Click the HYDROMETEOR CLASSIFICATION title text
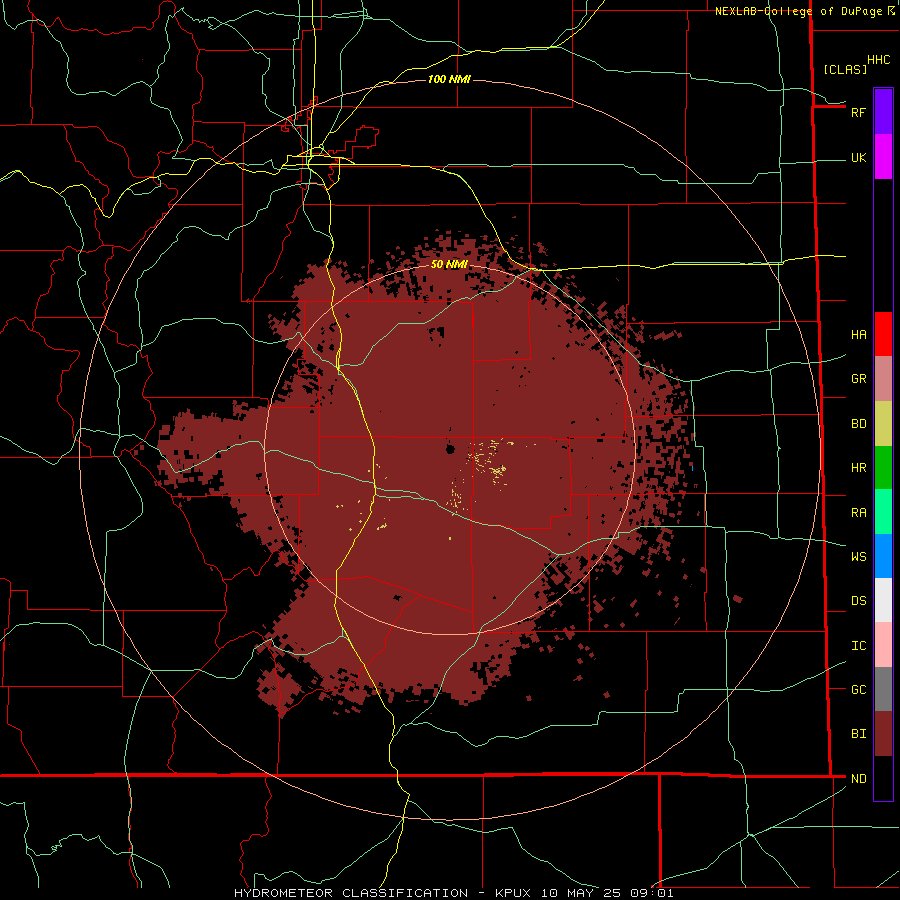The image size is (900, 900). tap(351, 893)
